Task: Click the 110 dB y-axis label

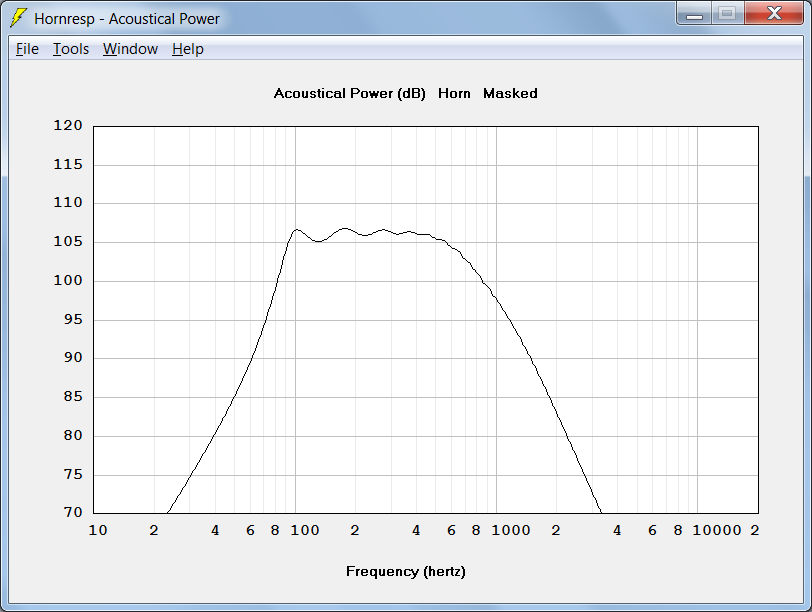Action: coord(68,202)
